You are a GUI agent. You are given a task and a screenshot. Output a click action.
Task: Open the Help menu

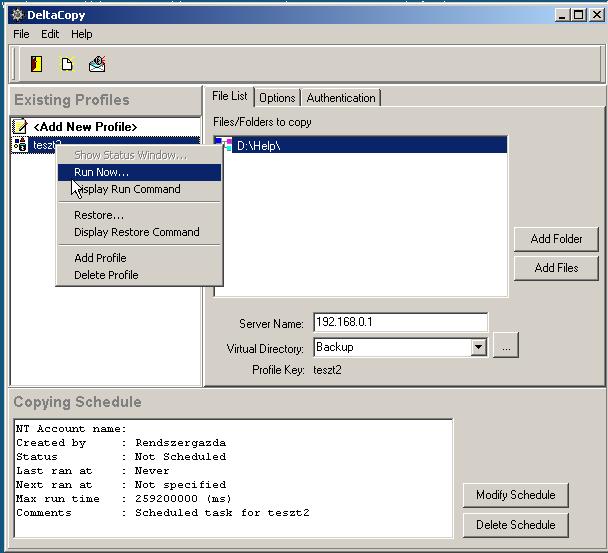tap(81, 34)
